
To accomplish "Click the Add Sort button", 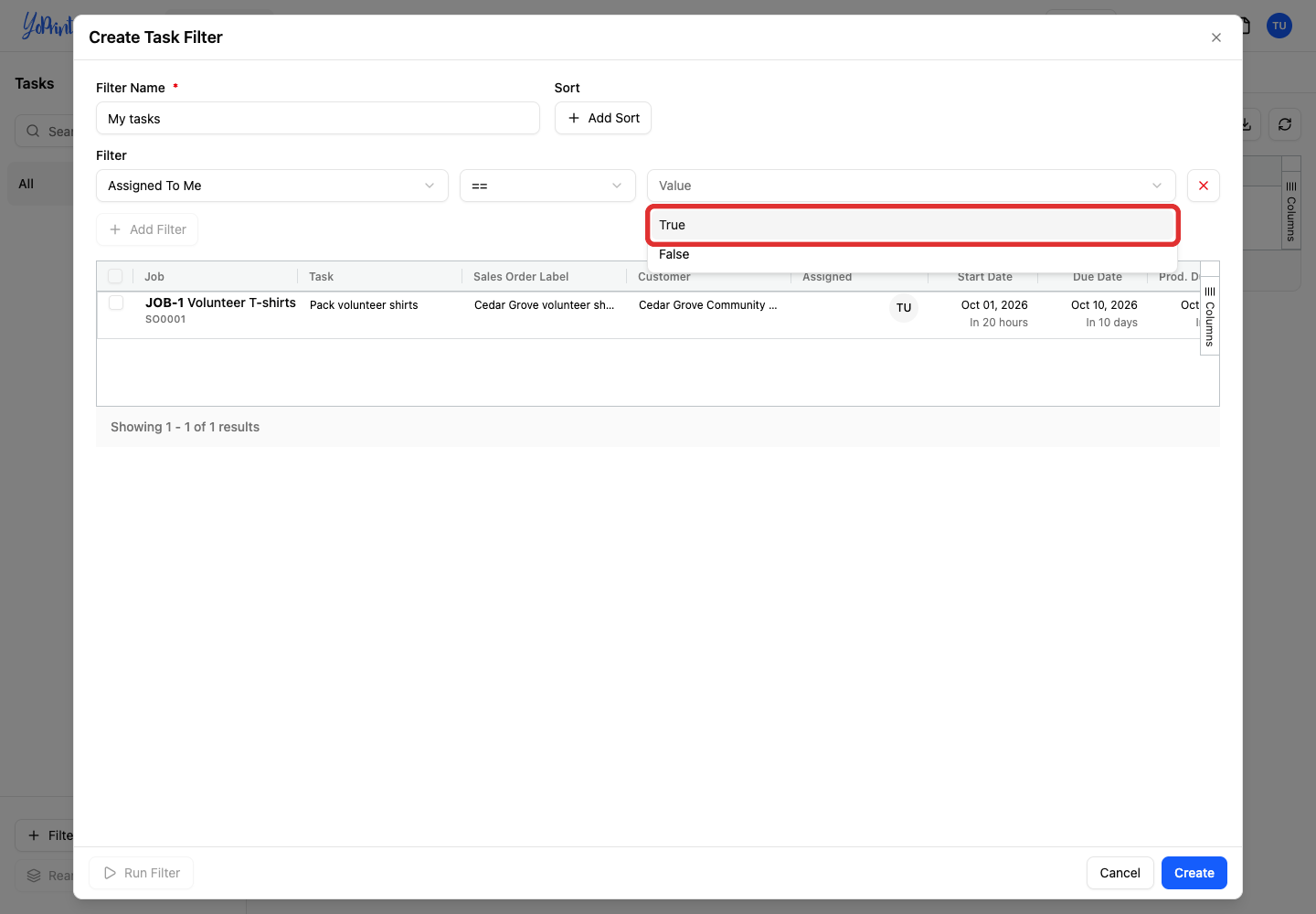I will pos(603,118).
